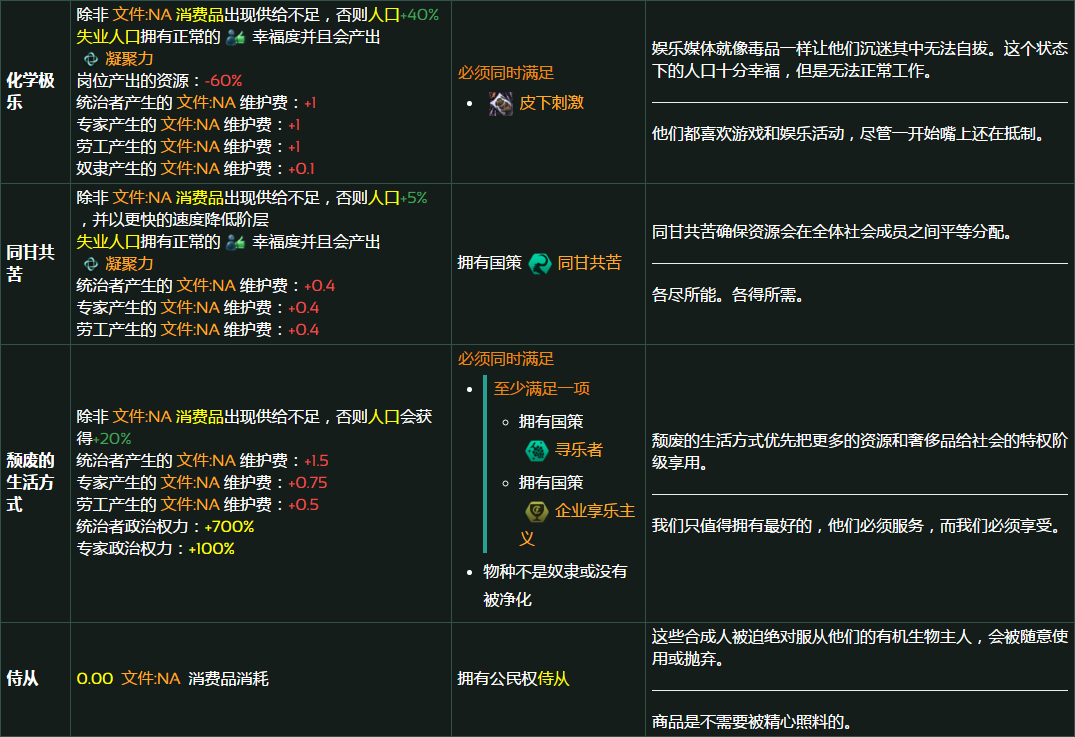The image size is (1075, 737).
Task: Open 消费品 link in 同甘共苦 row
Action: [199, 198]
